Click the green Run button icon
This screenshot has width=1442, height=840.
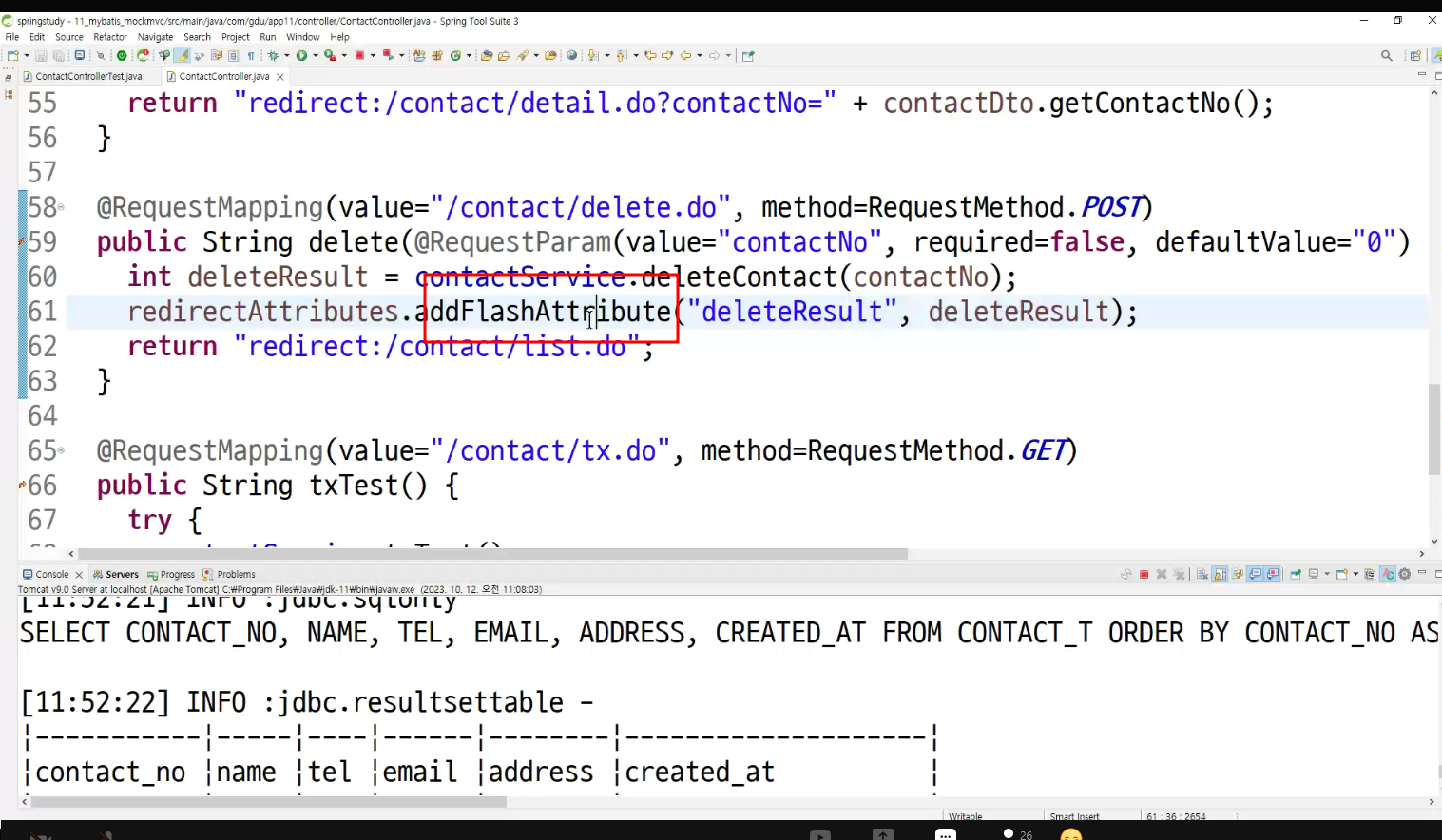click(301, 56)
